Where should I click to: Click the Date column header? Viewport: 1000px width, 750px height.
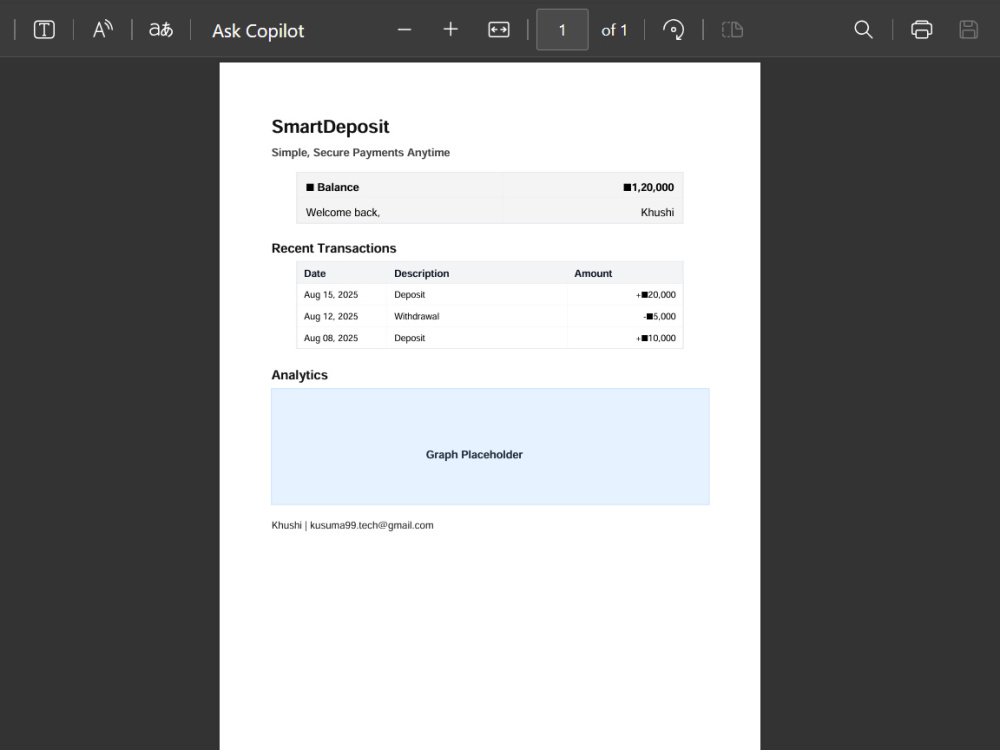tap(315, 273)
